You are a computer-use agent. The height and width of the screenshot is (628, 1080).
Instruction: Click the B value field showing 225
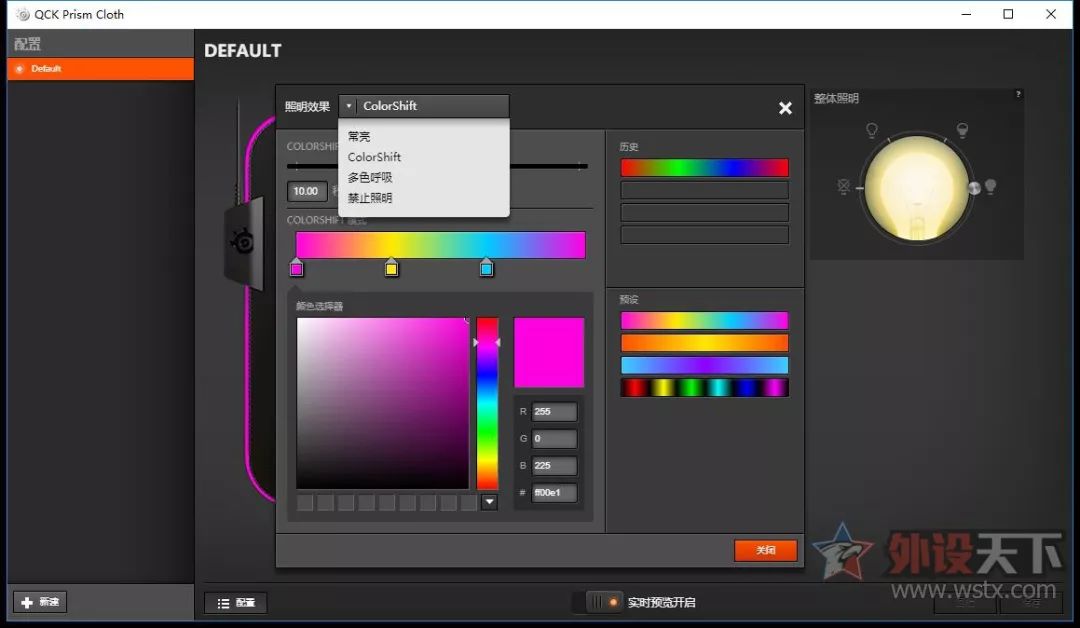(554, 465)
